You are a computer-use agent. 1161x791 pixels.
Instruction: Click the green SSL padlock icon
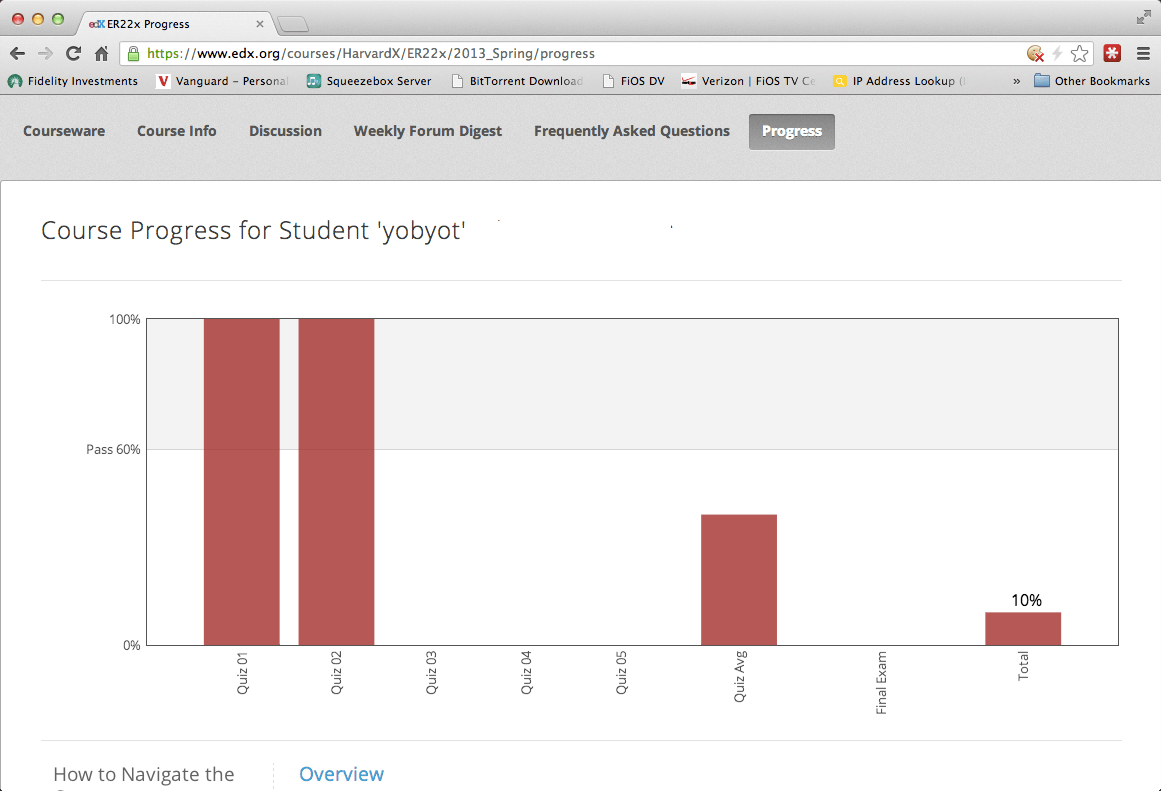pyautogui.click(x=133, y=53)
